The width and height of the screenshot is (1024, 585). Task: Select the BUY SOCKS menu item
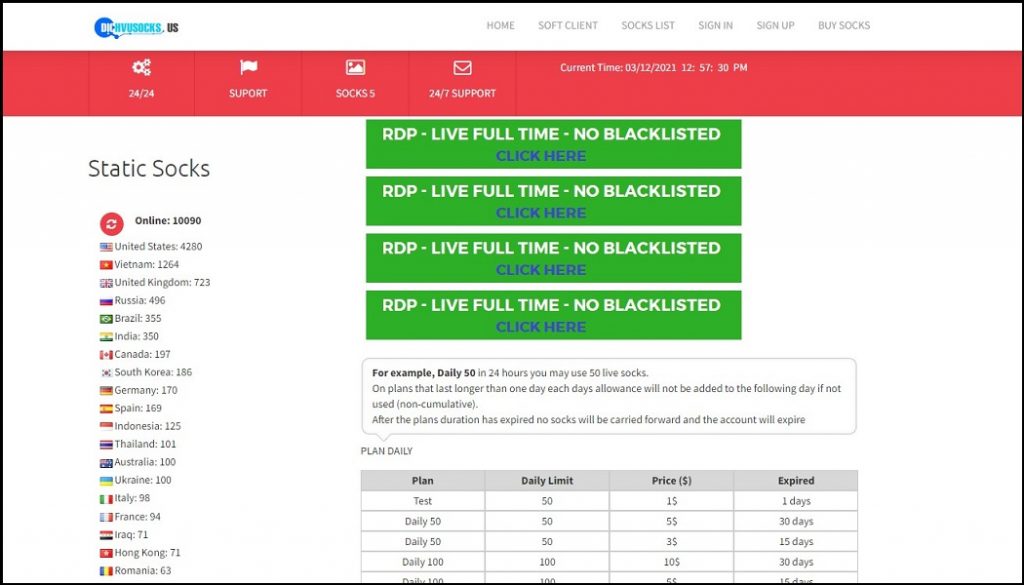tap(843, 25)
